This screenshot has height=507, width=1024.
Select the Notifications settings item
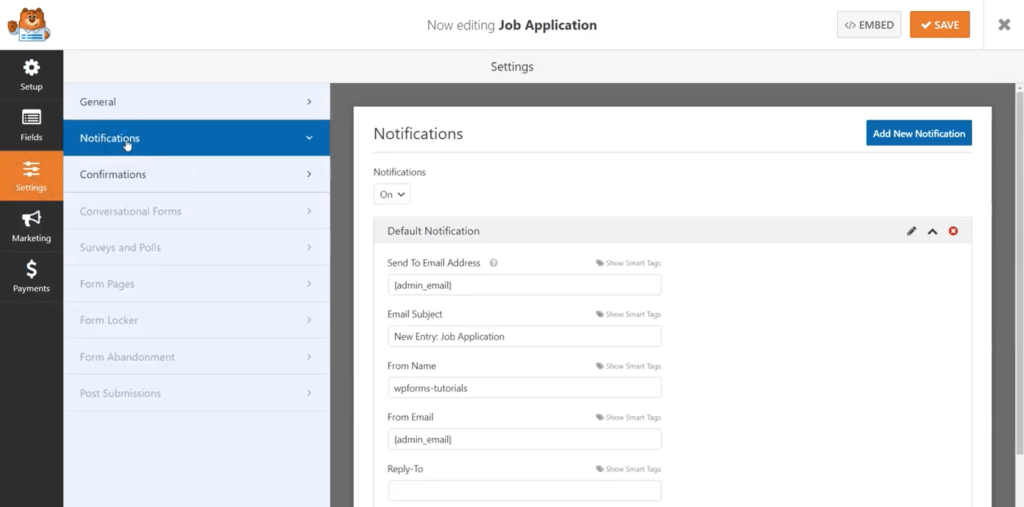pyautogui.click(x=197, y=138)
